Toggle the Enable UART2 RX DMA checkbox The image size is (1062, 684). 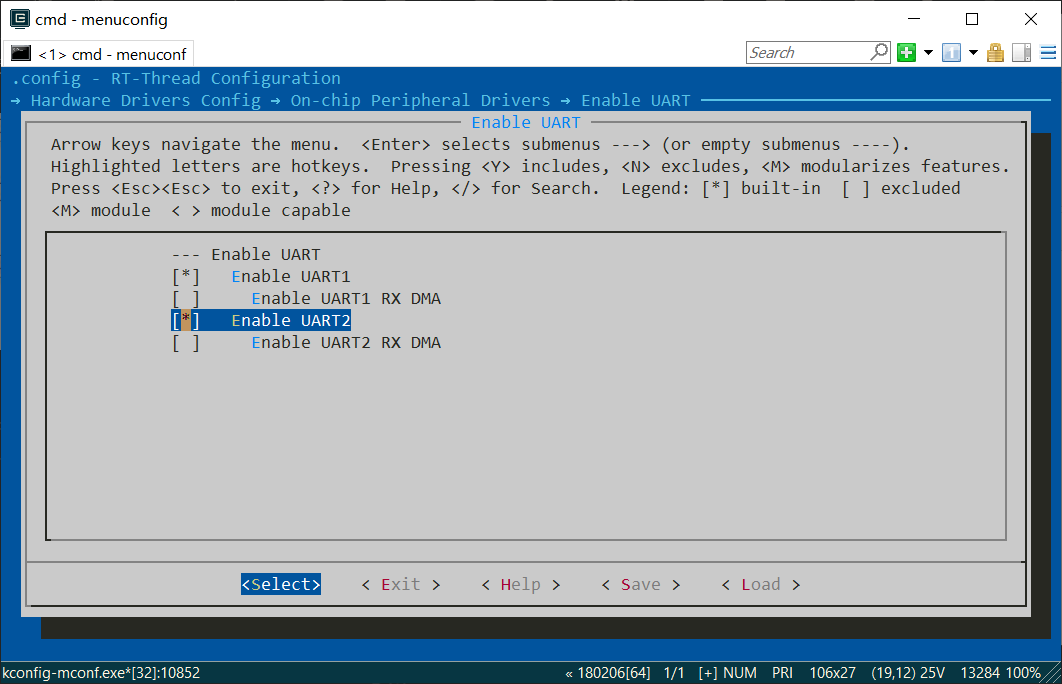[186, 343]
